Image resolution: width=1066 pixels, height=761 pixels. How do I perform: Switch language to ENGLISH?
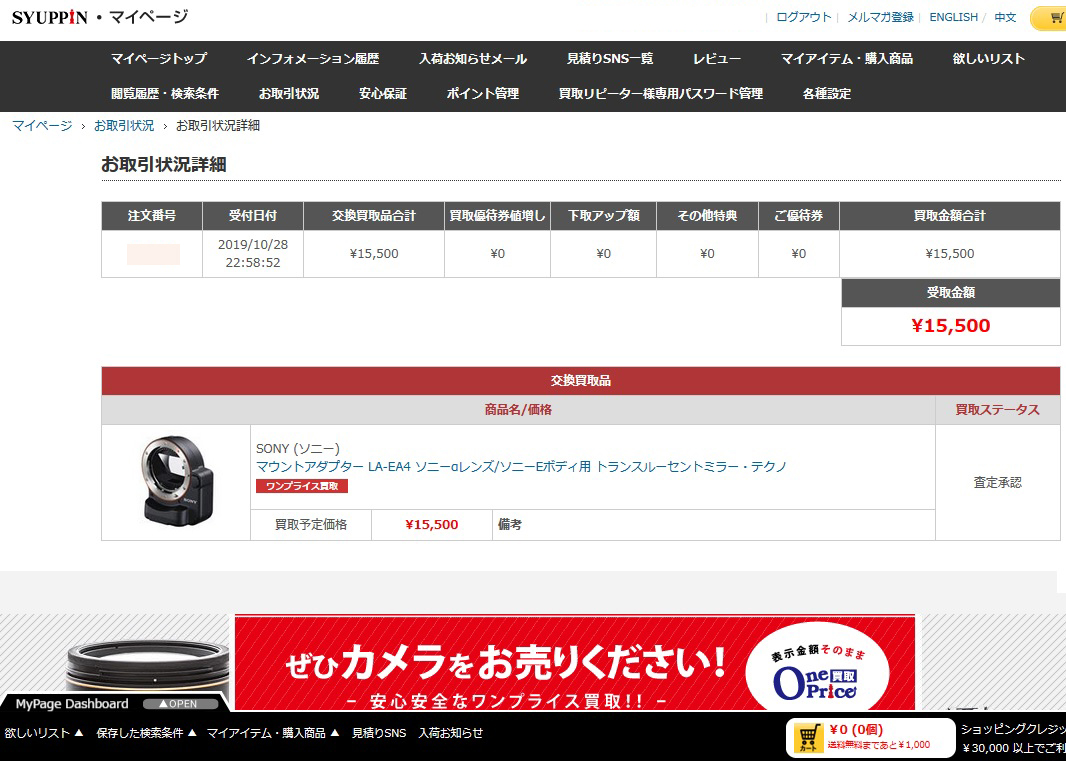953,17
